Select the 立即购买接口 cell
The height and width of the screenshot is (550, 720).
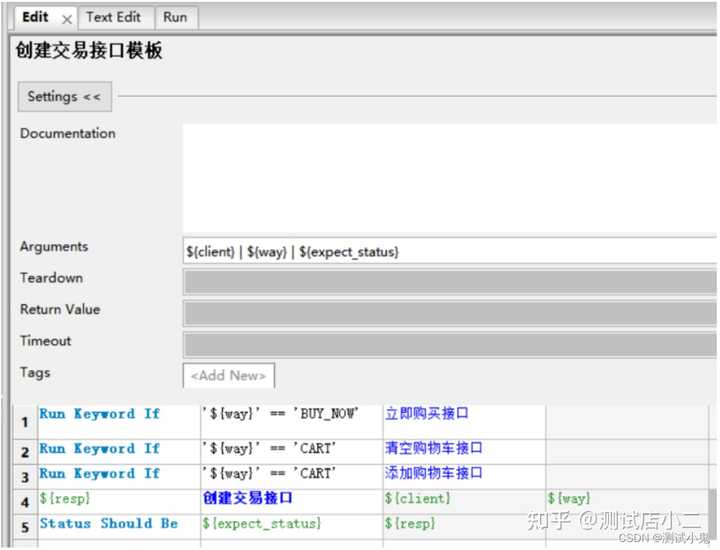464,421
